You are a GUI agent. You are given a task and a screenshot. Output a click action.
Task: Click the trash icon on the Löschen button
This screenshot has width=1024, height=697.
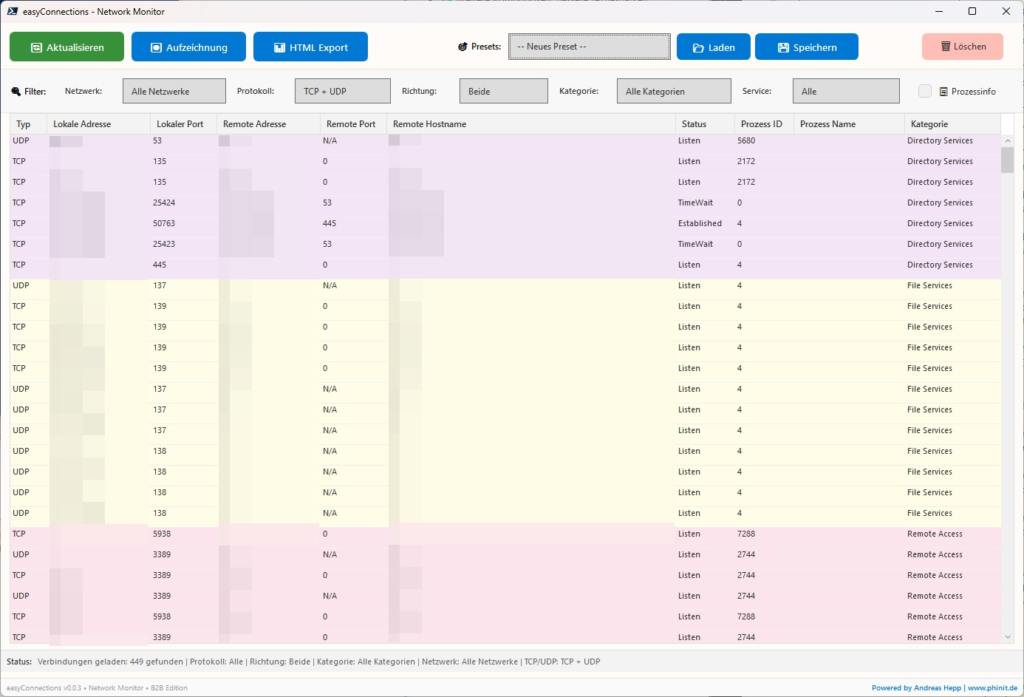click(x=944, y=46)
